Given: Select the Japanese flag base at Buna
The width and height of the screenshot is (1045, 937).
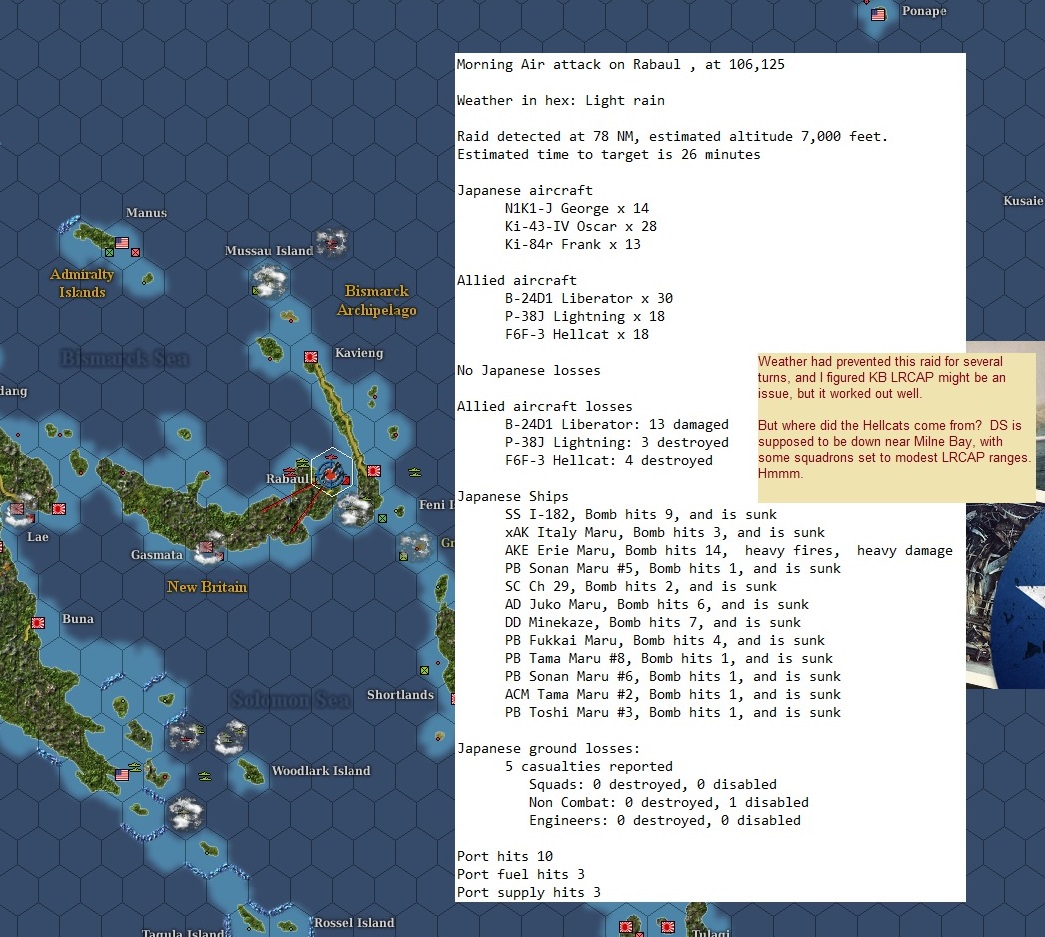Looking at the screenshot, I should (39, 622).
